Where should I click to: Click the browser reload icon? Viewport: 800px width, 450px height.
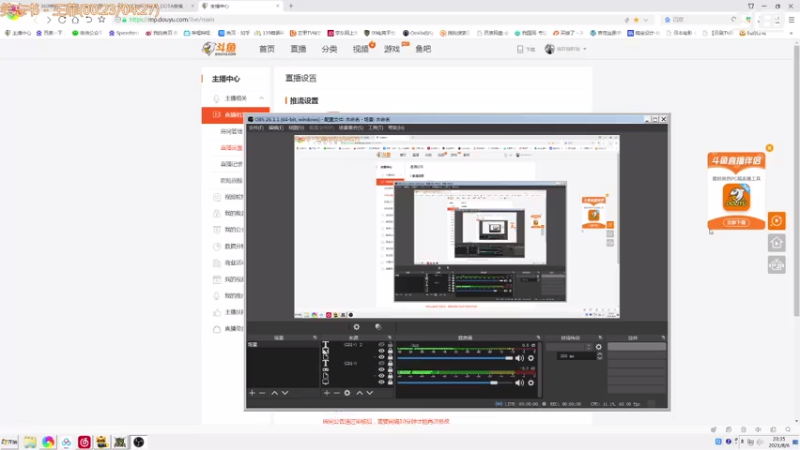62,19
